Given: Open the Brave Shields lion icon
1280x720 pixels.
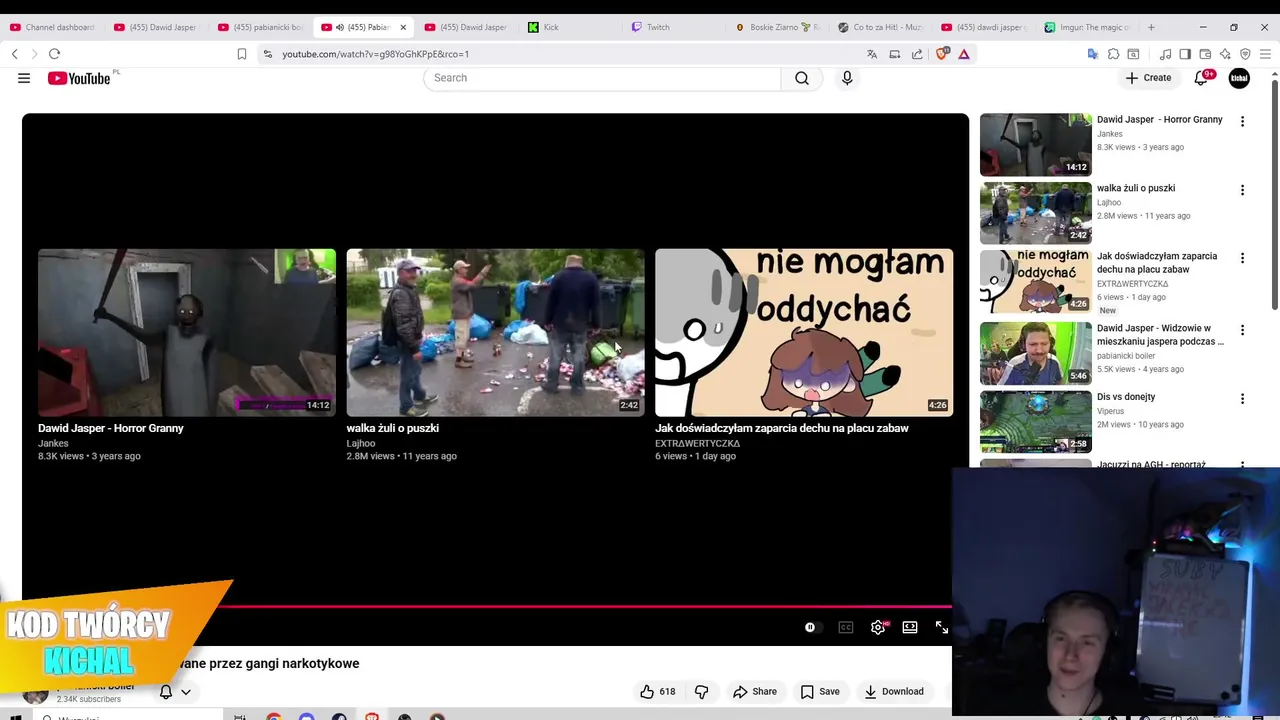Looking at the screenshot, I should tap(941, 54).
